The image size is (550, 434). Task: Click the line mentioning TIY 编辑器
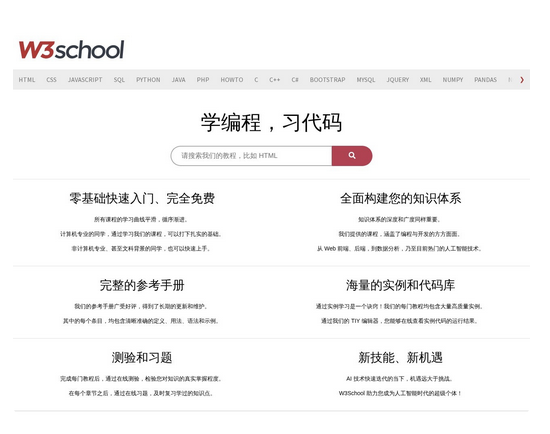(x=399, y=321)
